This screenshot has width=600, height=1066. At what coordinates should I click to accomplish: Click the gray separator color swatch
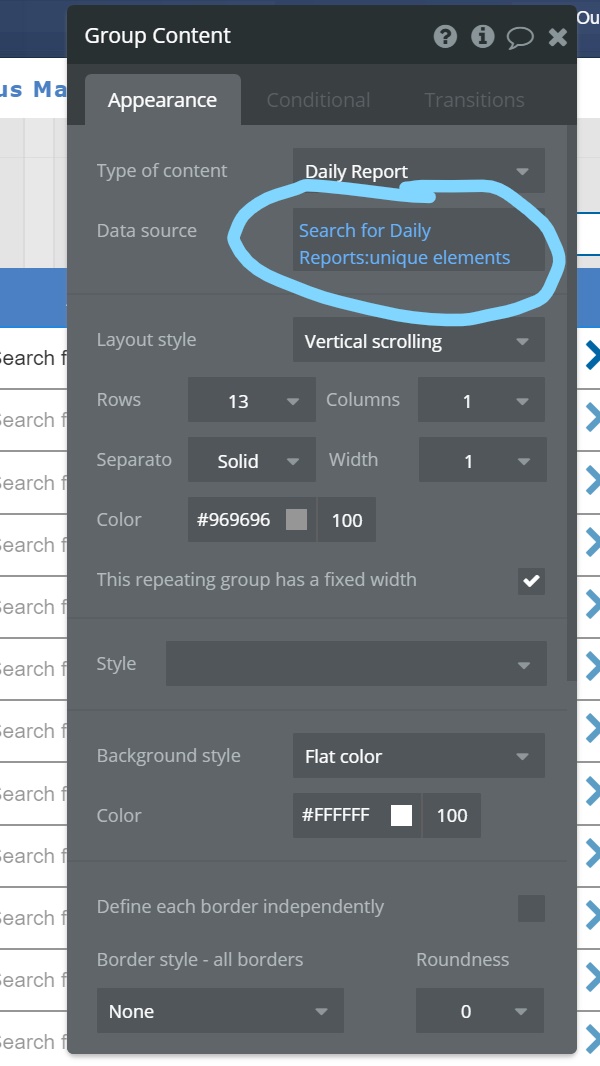pyautogui.click(x=296, y=520)
